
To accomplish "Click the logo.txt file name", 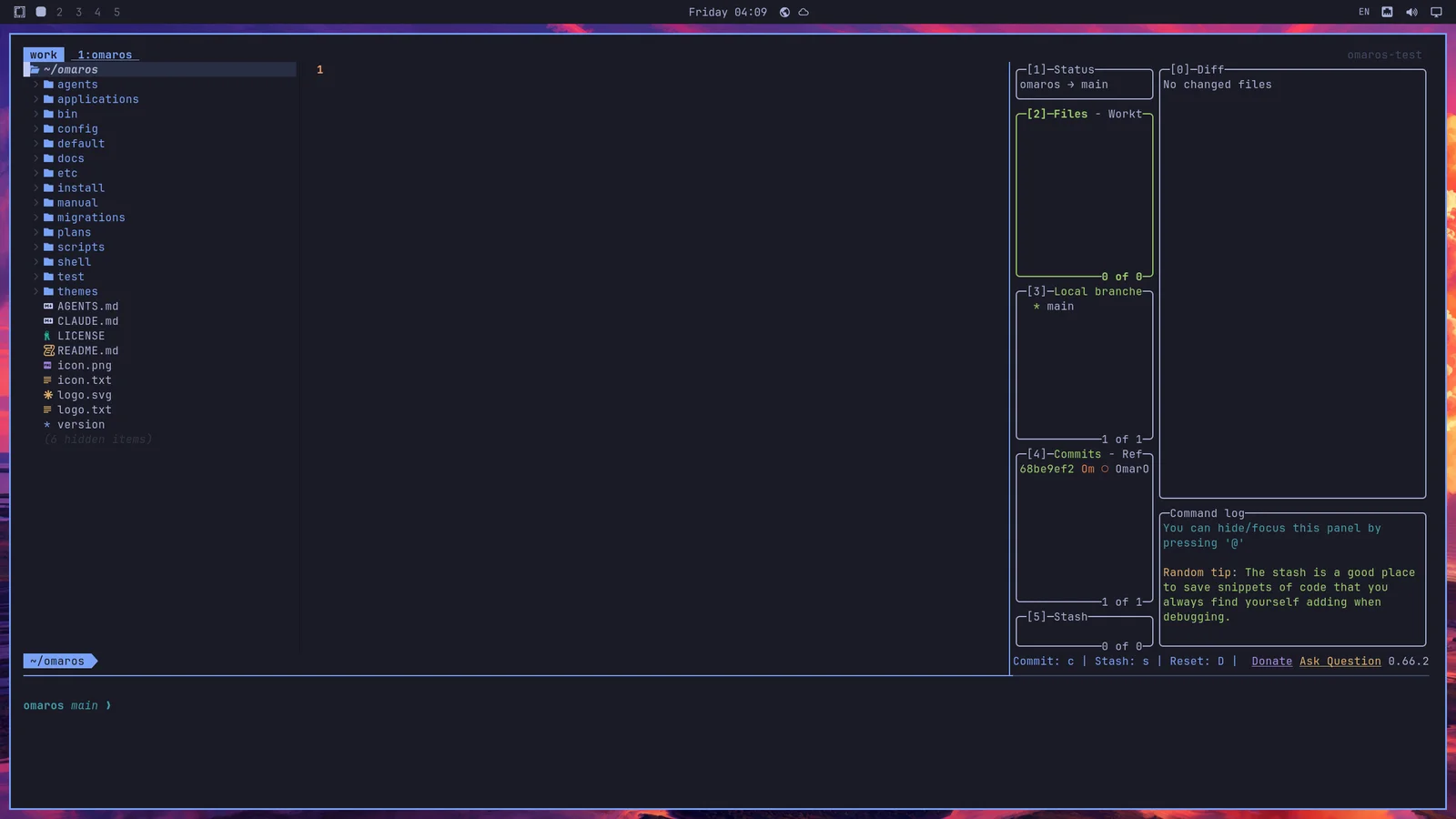I will tap(85, 410).
